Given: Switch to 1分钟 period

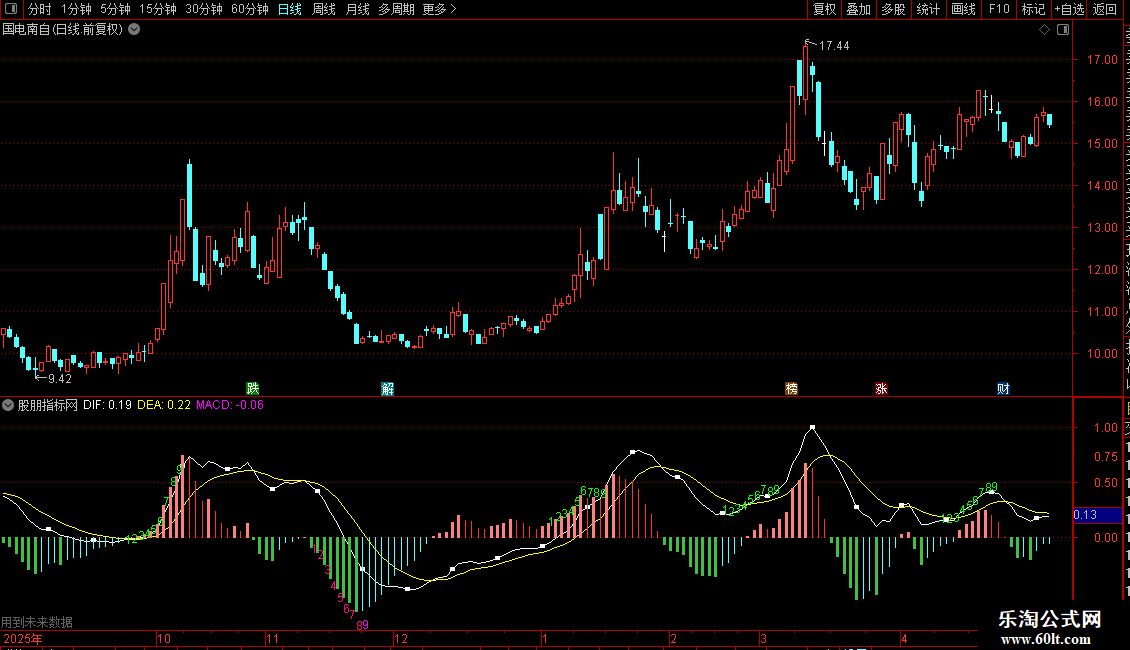Looking at the screenshot, I should tap(76, 9).
